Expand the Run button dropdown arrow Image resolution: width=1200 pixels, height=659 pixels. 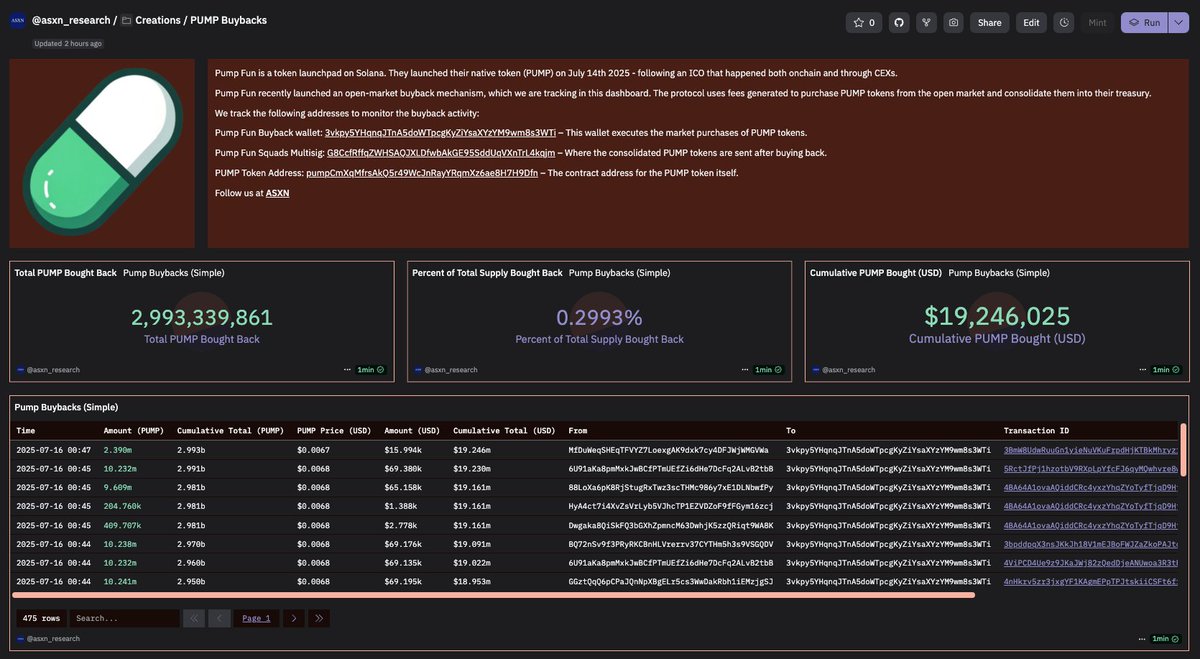[x=1178, y=22]
